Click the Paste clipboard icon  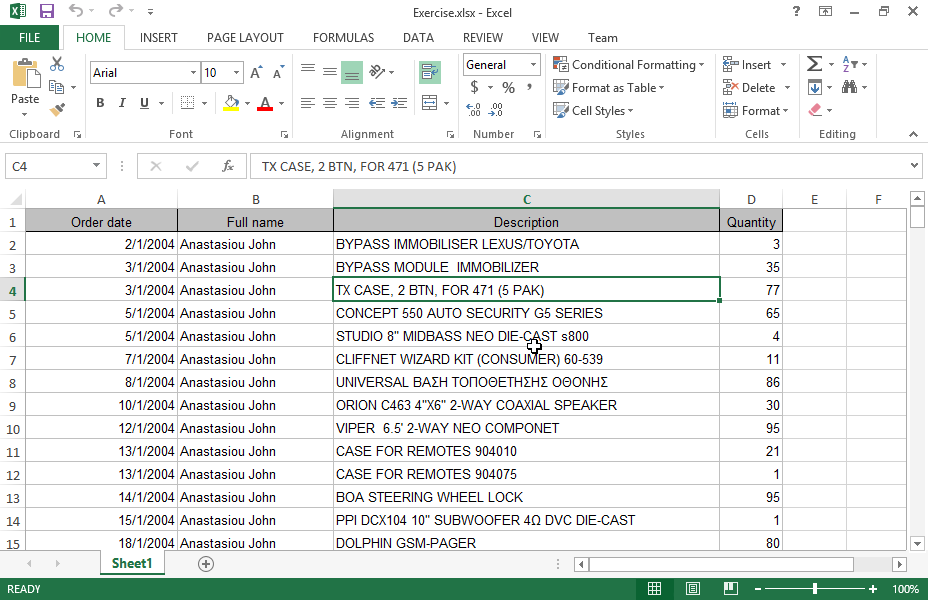(25, 73)
